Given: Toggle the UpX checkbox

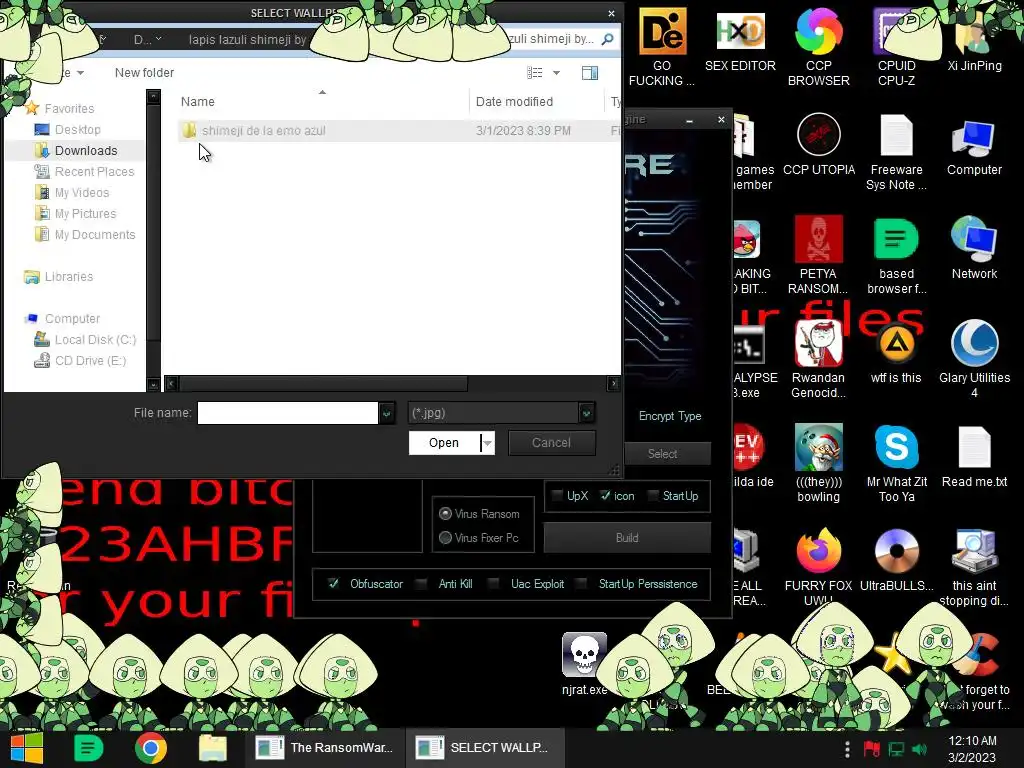Looking at the screenshot, I should click(557, 496).
